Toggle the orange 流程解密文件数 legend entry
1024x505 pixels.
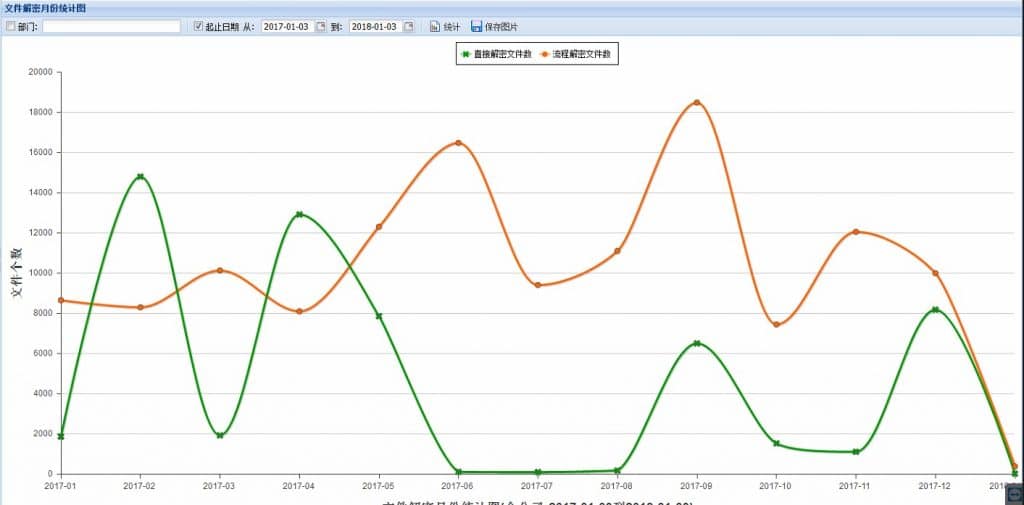coord(575,55)
